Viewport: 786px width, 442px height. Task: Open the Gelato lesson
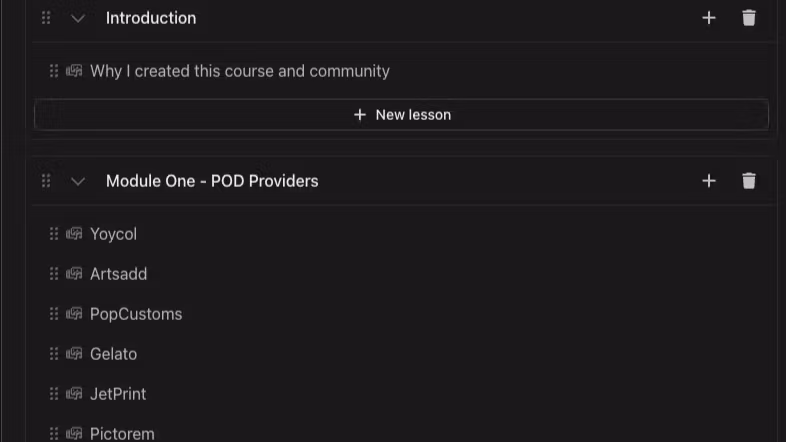pyautogui.click(x=113, y=354)
